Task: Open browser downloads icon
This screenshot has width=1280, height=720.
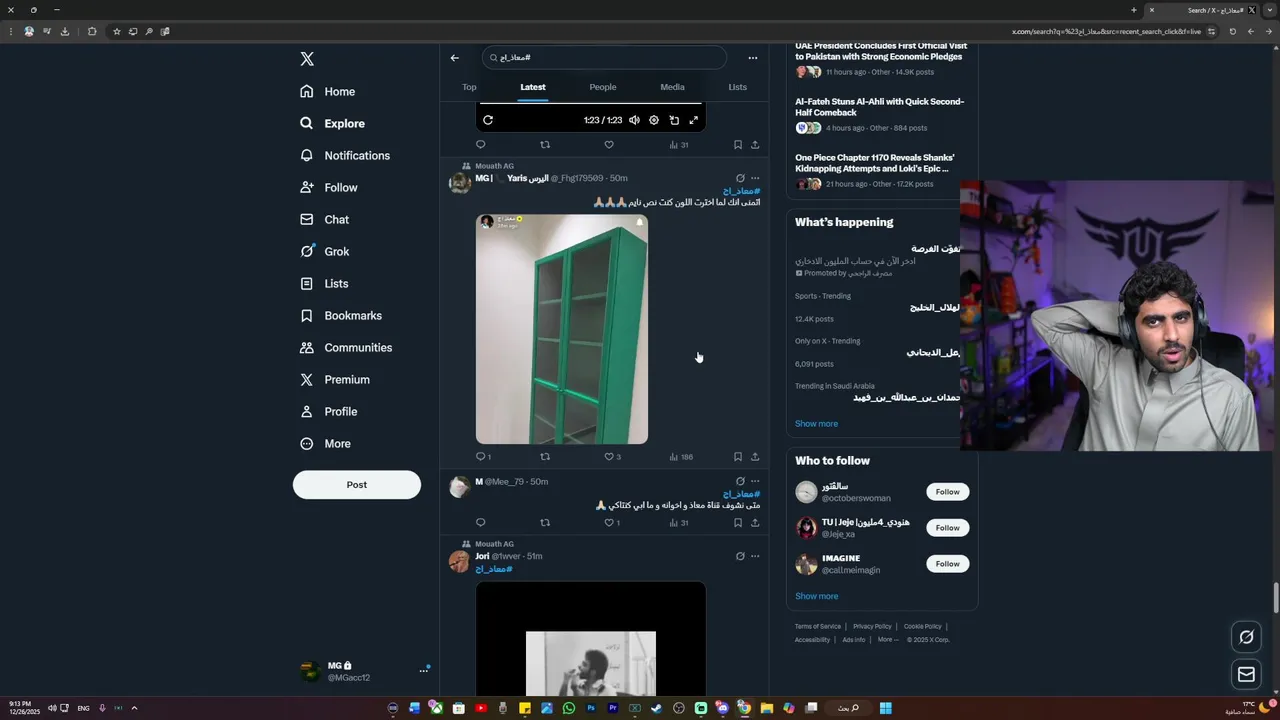Action: click(x=65, y=32)
